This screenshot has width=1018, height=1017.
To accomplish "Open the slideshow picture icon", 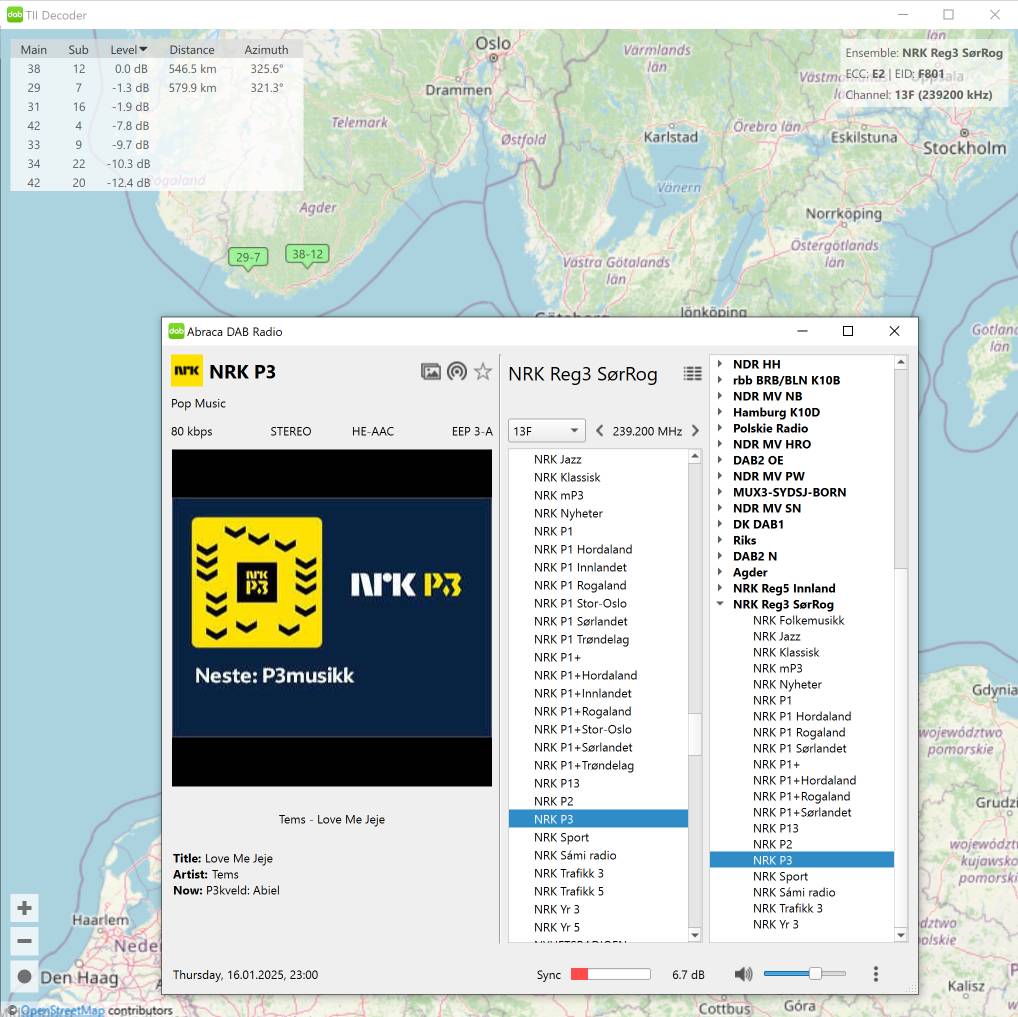I will coord(431,372).
